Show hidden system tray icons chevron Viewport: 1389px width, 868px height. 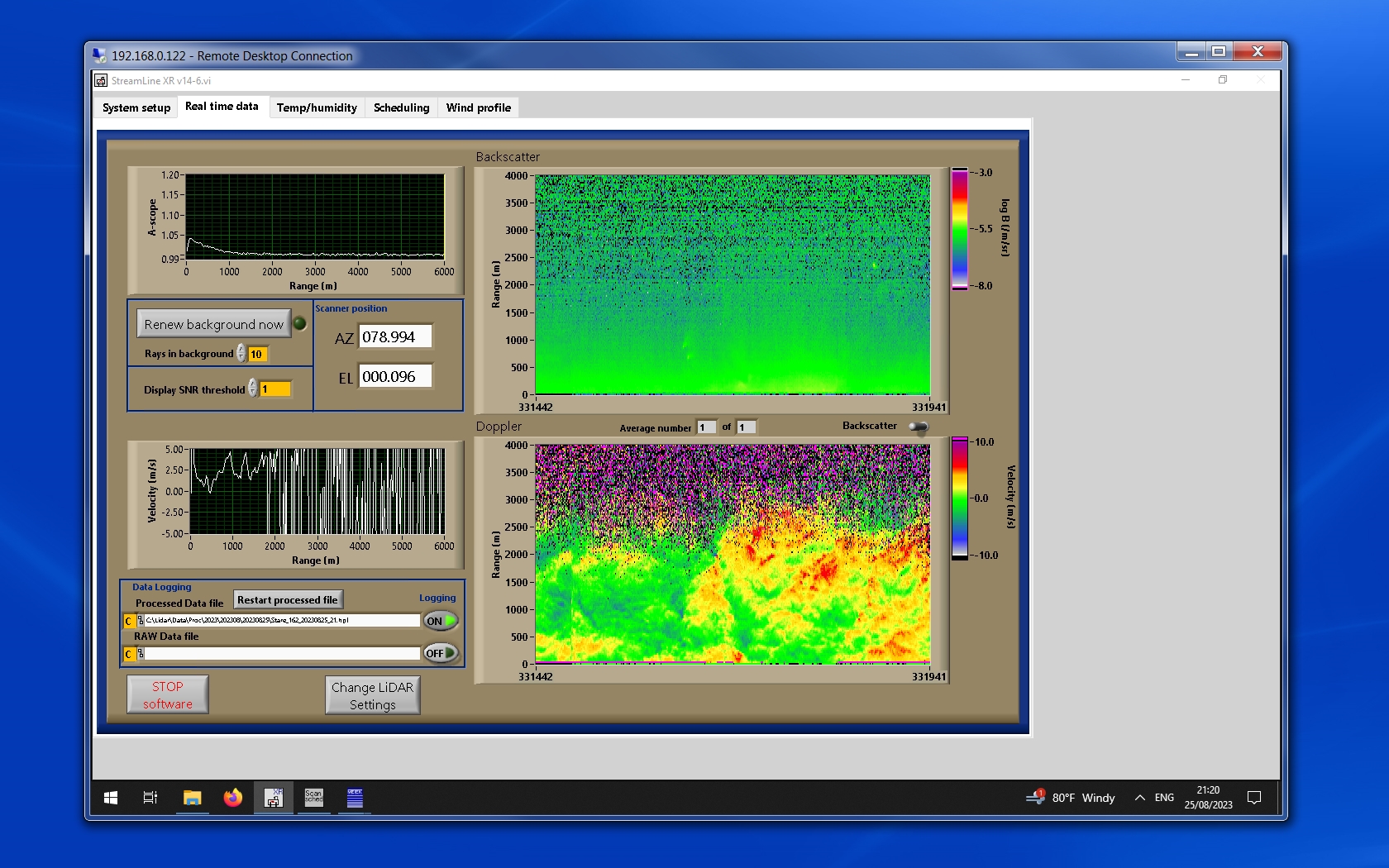[1139, 798]
